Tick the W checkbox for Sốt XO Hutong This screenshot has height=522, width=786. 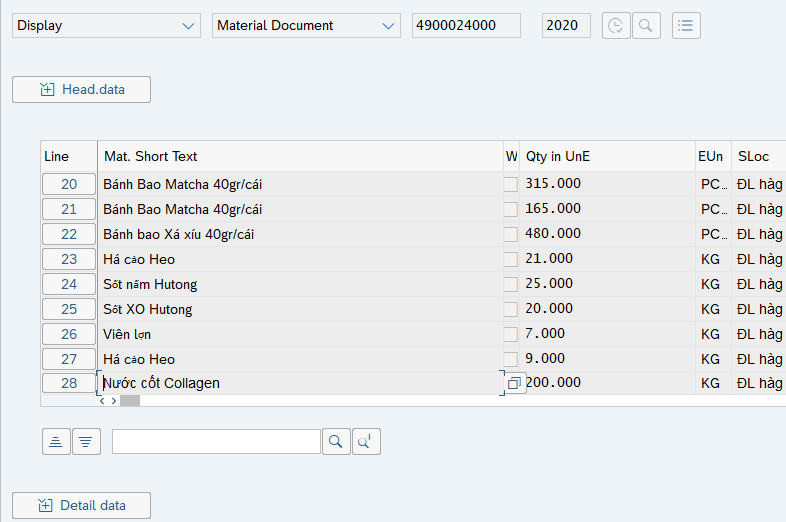(x=511, y=309)
